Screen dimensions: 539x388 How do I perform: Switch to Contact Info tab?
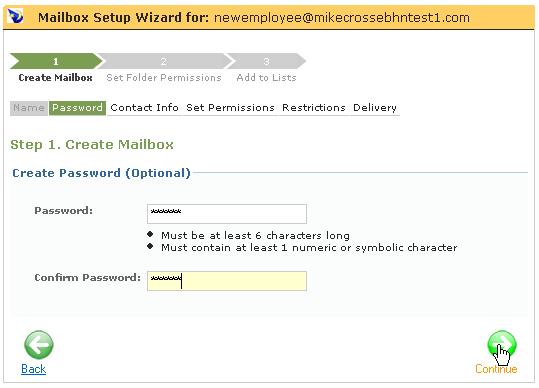click(x=144, y=108)
